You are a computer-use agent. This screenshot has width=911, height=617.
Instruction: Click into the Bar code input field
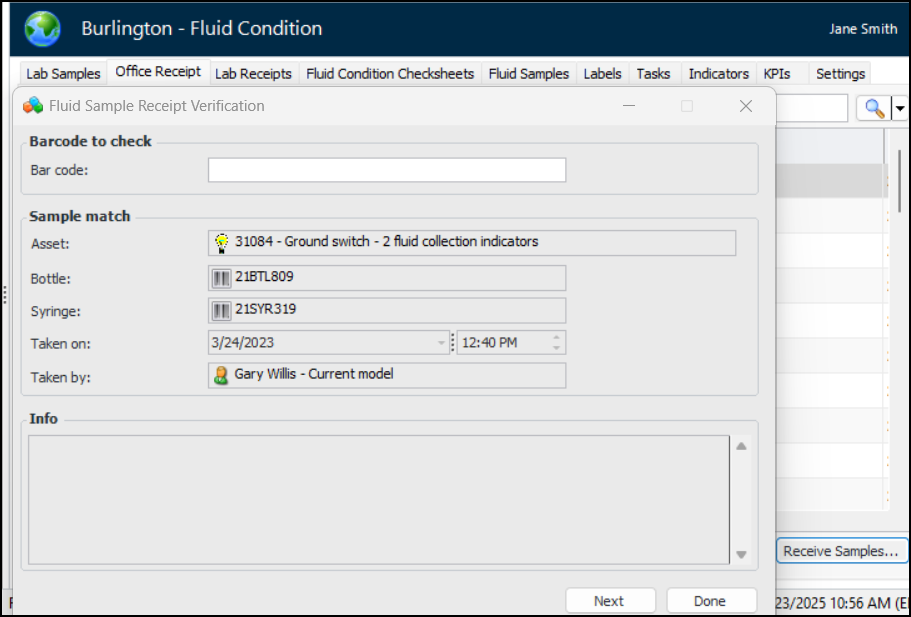point(387,170)
